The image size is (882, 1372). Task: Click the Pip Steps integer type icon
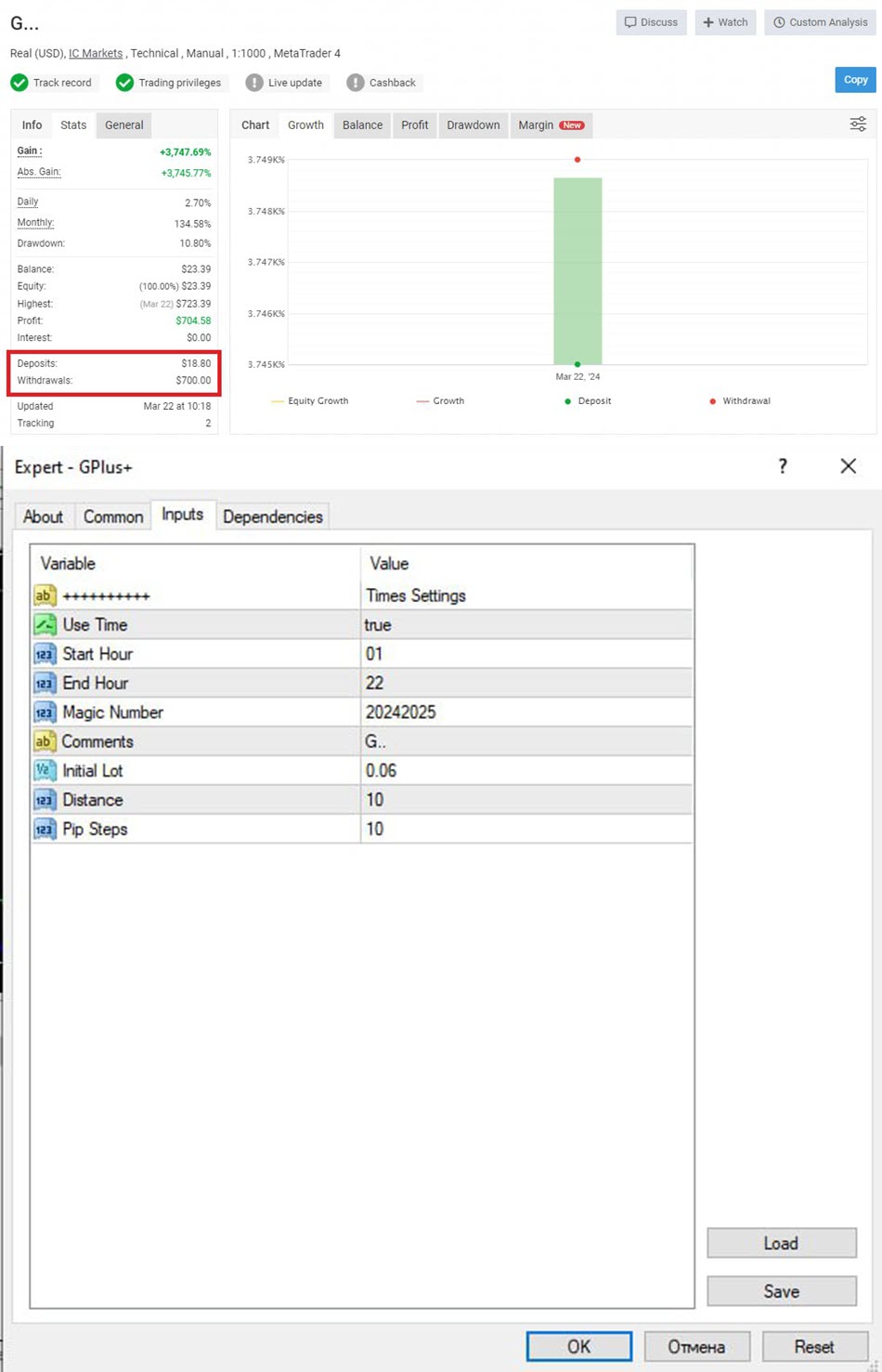(45, 829)
